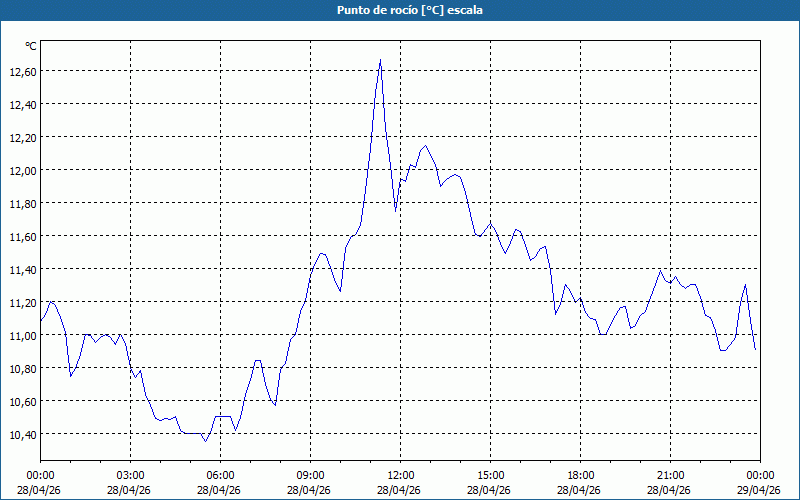800x500 pixels.
Task: Click the 12,00 y-axis value
Action: tap(22, 170)
